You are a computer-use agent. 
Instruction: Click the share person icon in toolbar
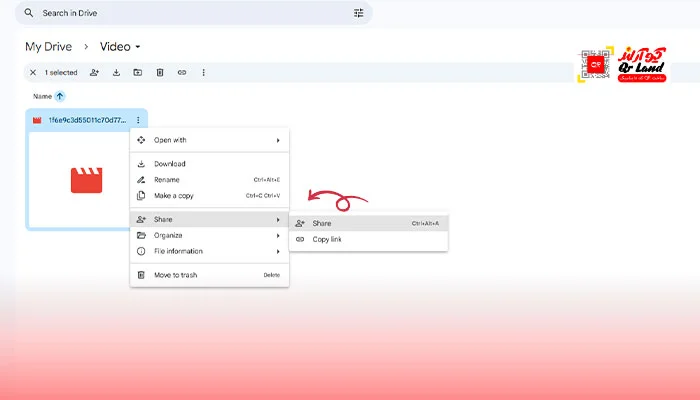[x=94, y=72]
